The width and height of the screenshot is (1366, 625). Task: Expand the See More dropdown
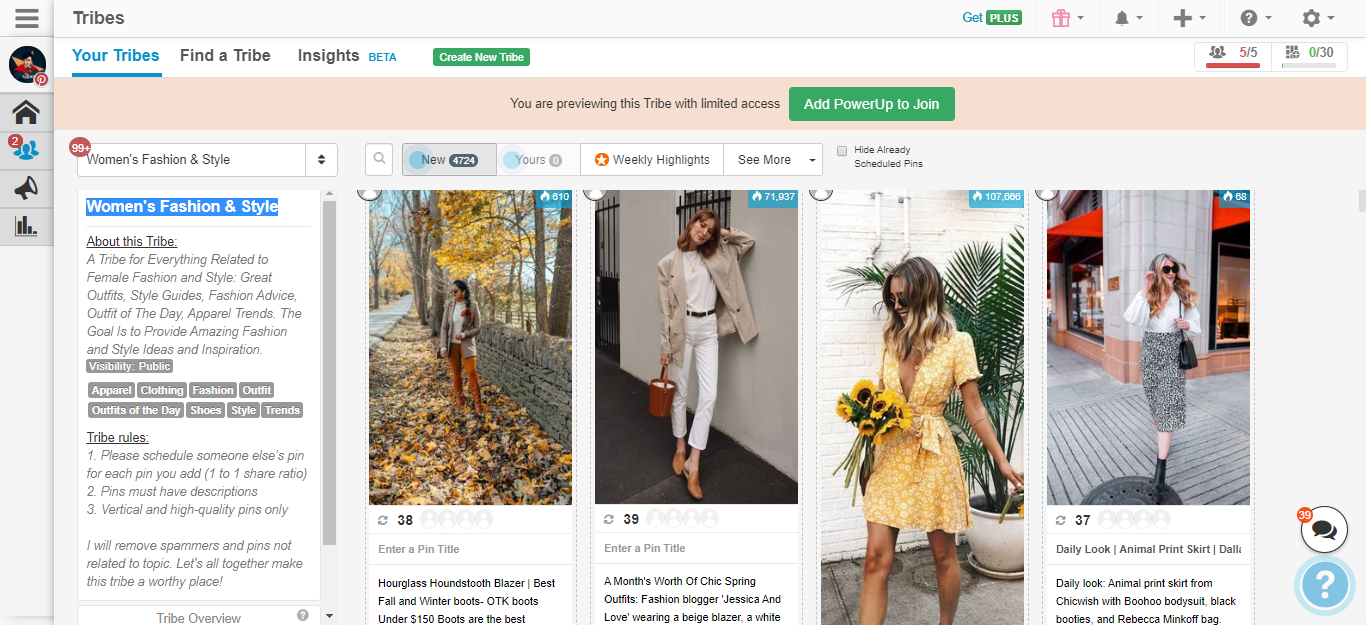click(x=773, y=159)
